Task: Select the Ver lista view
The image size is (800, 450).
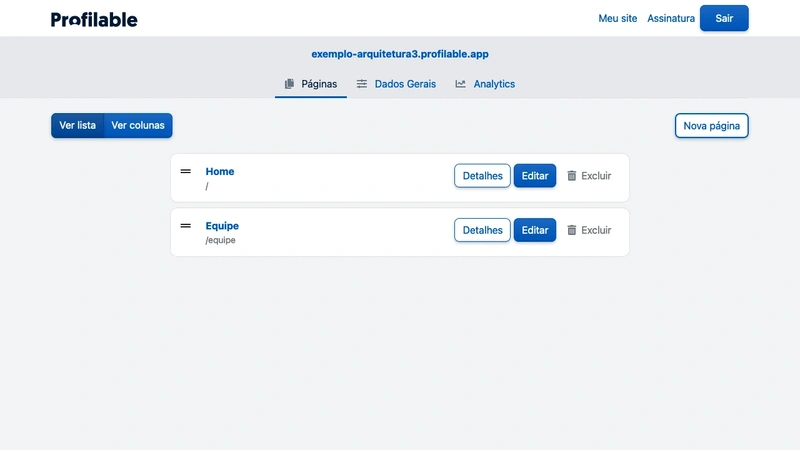Action: (78, 126)
